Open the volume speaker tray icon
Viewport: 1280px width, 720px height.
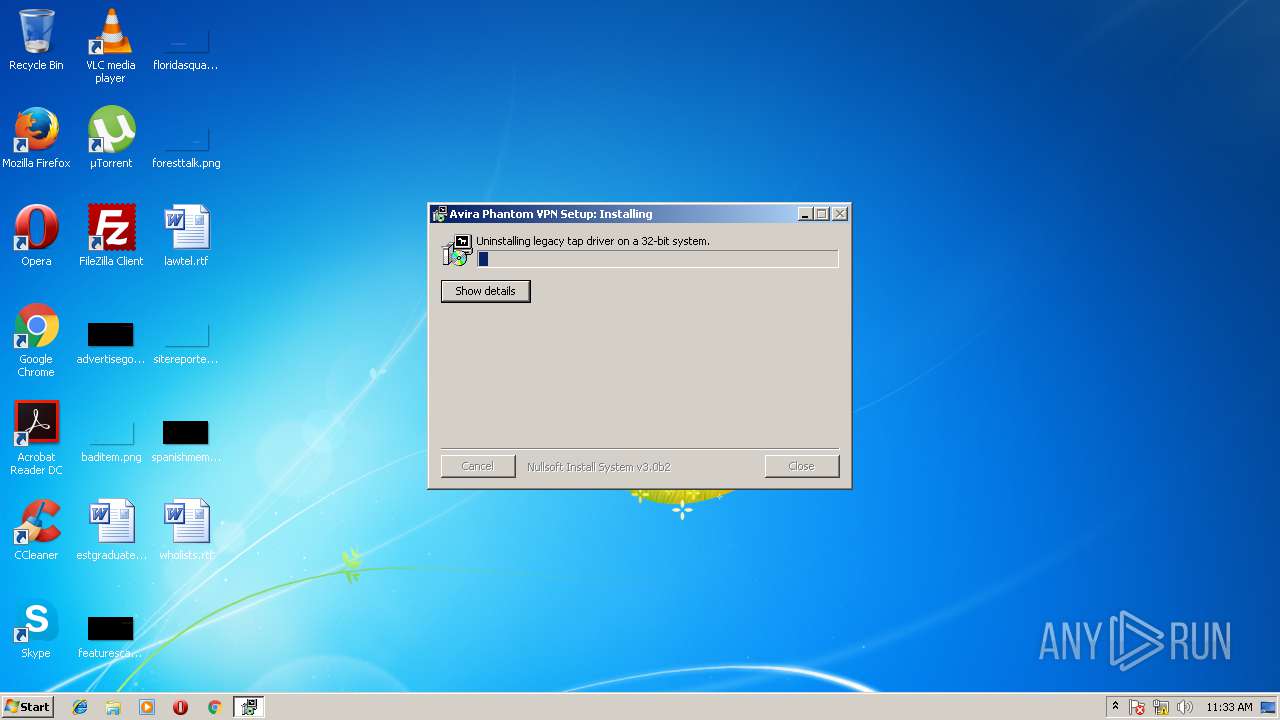pyautogui.click(x=1185, y=707)
